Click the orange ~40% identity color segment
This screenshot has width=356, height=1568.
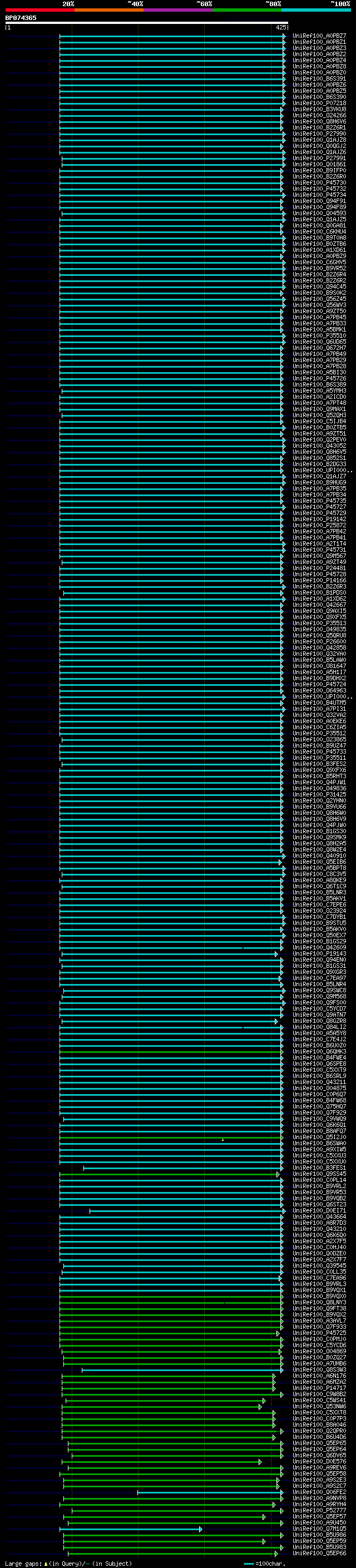pos(109,10)
